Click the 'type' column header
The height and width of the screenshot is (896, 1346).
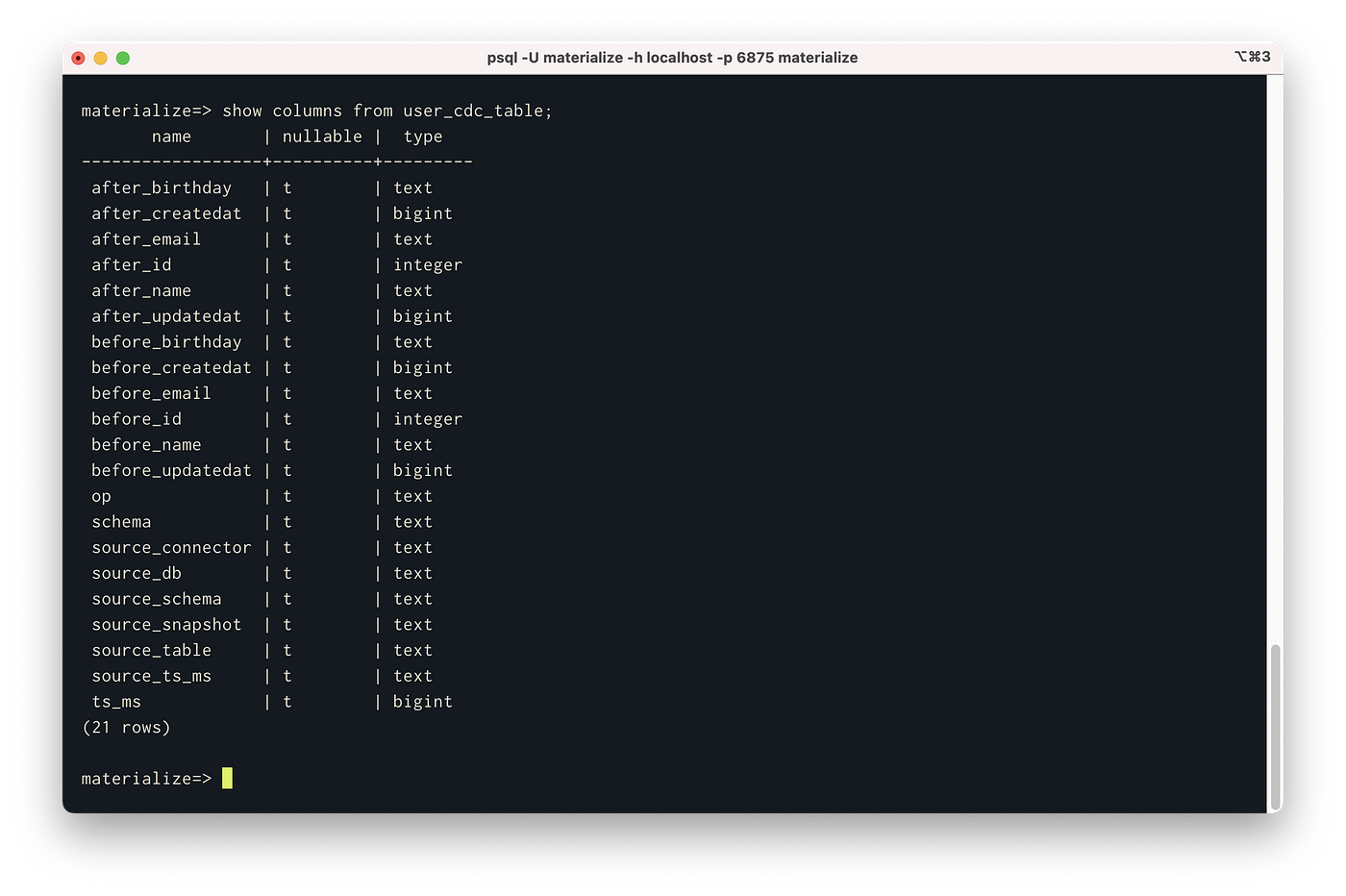pyautogui.click(x=423, y=137)
